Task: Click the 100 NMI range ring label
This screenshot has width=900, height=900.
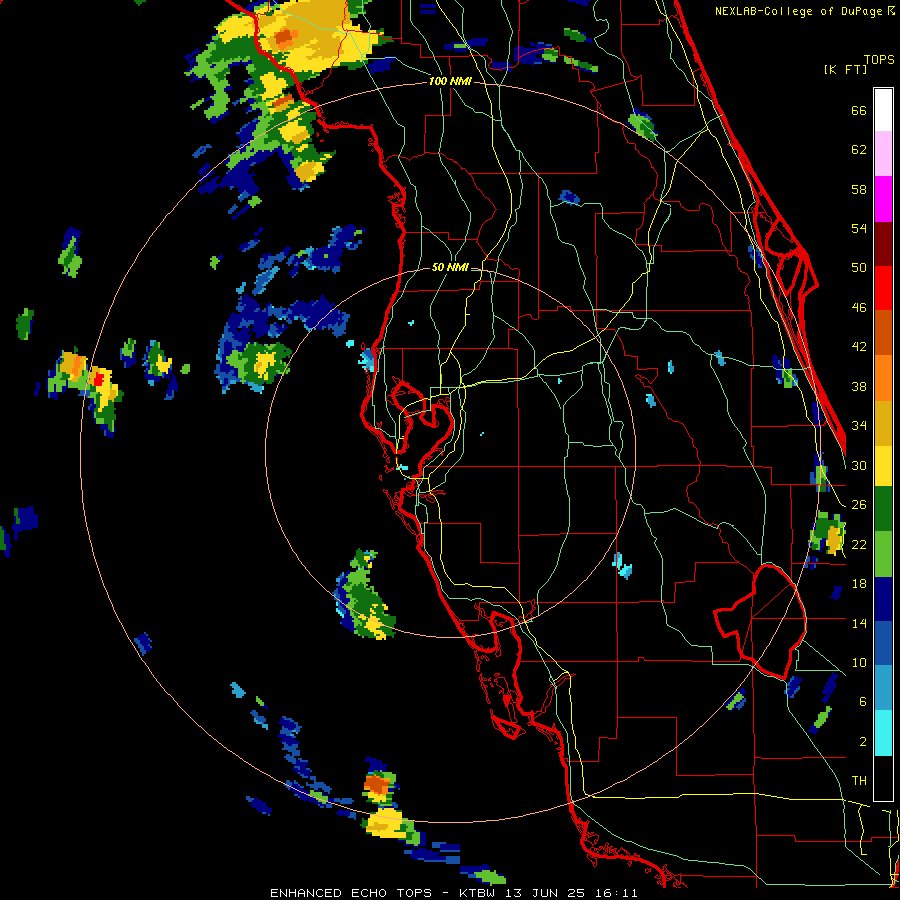Action: (450, 81)
